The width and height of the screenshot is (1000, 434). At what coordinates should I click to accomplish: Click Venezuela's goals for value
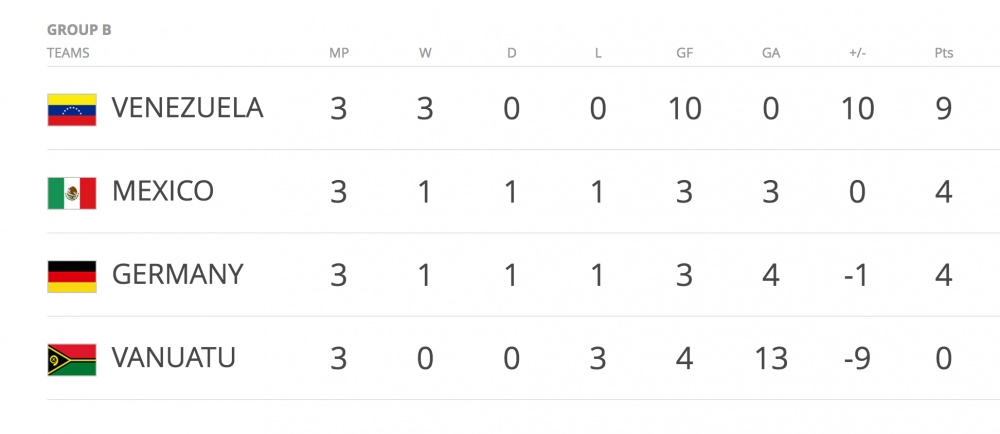coord(684,108)
